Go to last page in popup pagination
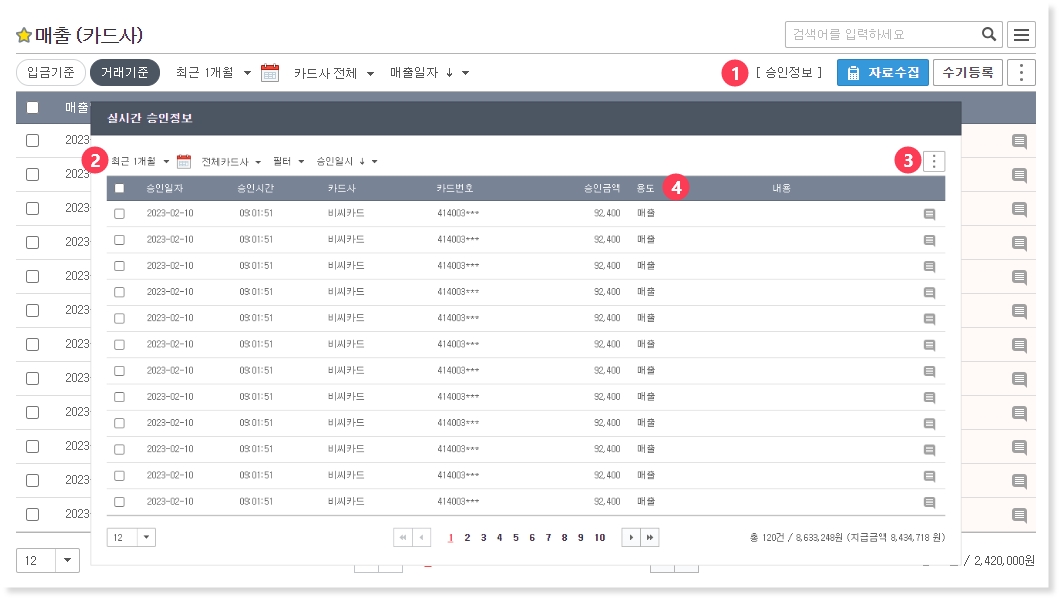Screen dimensions: 1061x600 pos(650,537)
